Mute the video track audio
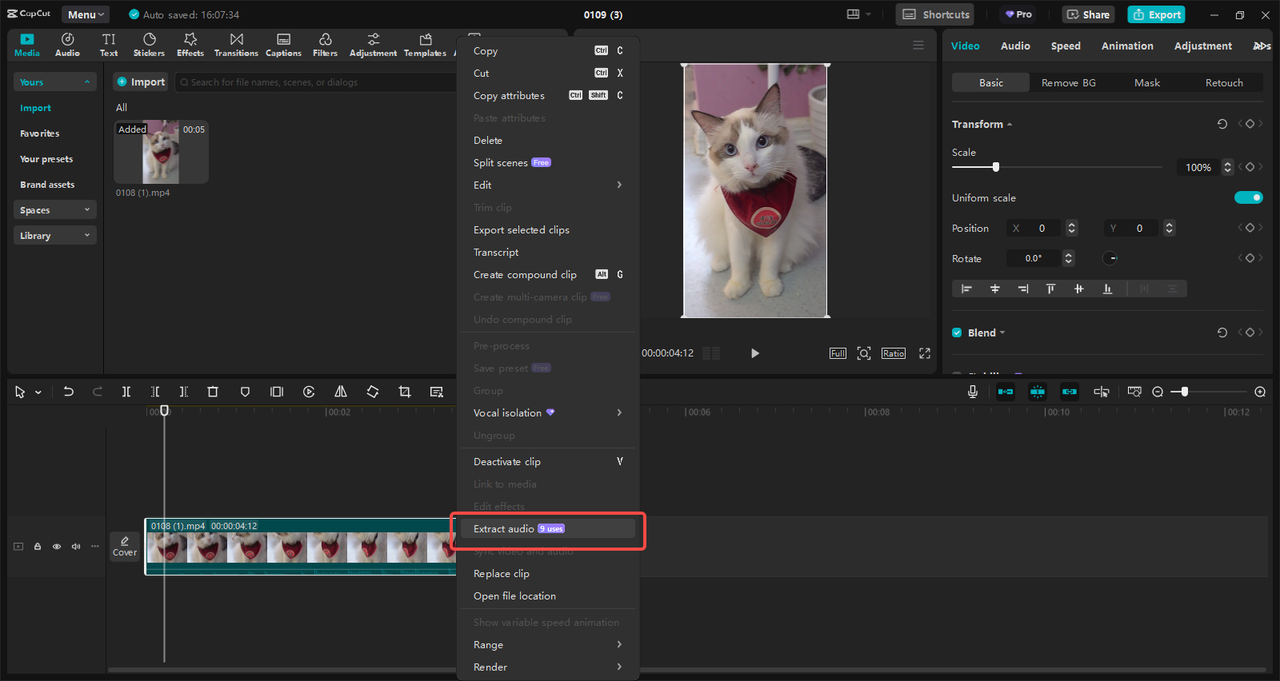Viewport: 1280px width, 681px height. pos(76,546)
